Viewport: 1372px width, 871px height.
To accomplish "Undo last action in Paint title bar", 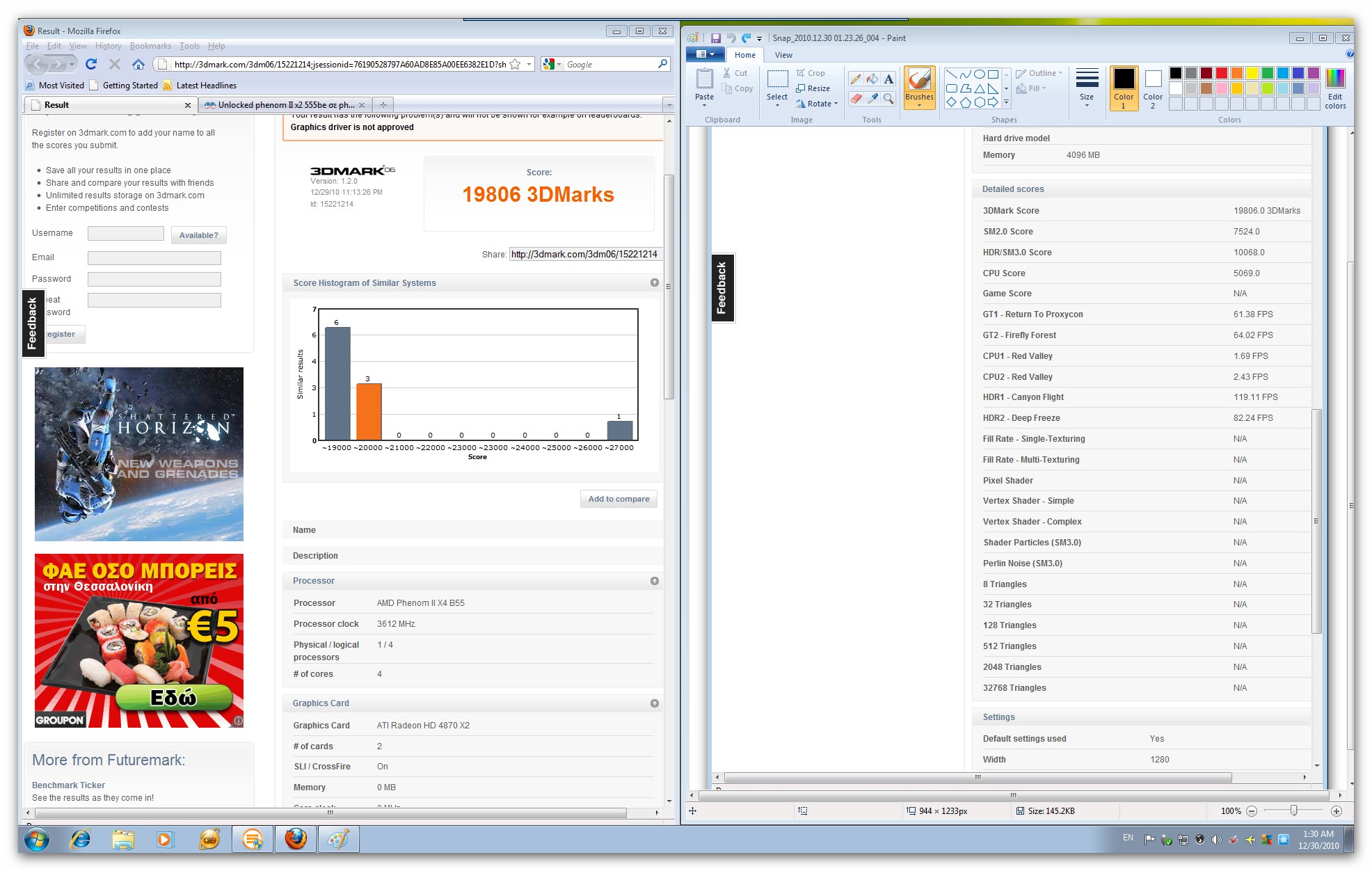I will [731, 38].
